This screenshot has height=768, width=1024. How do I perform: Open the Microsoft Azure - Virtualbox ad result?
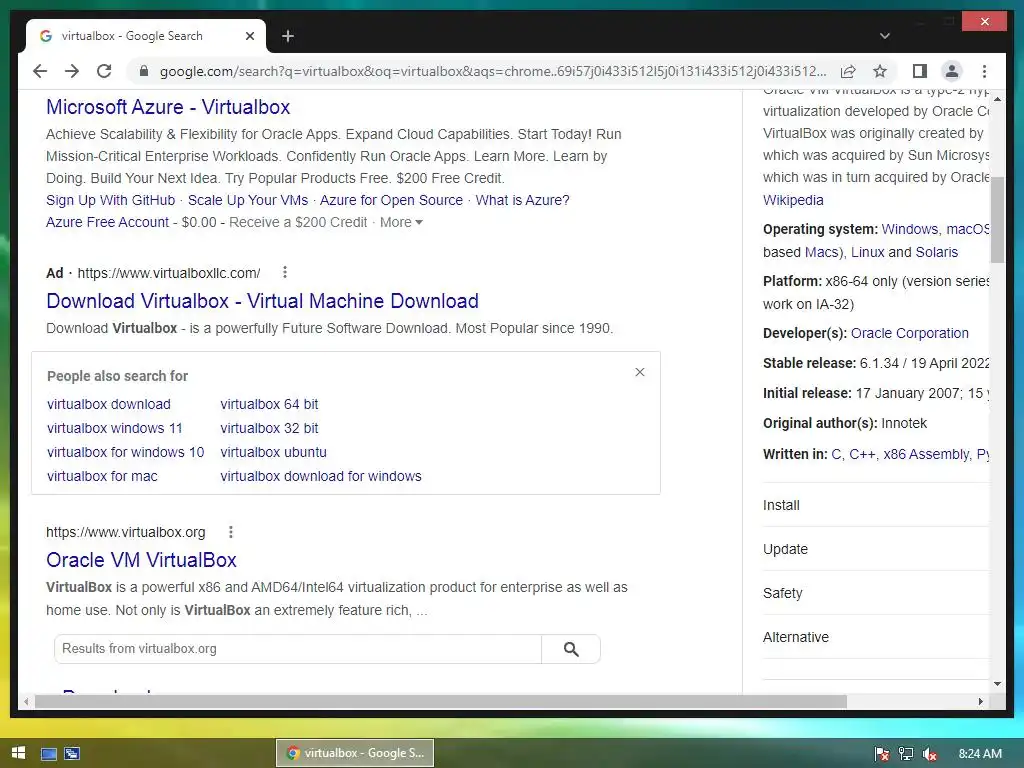point(168,106)
